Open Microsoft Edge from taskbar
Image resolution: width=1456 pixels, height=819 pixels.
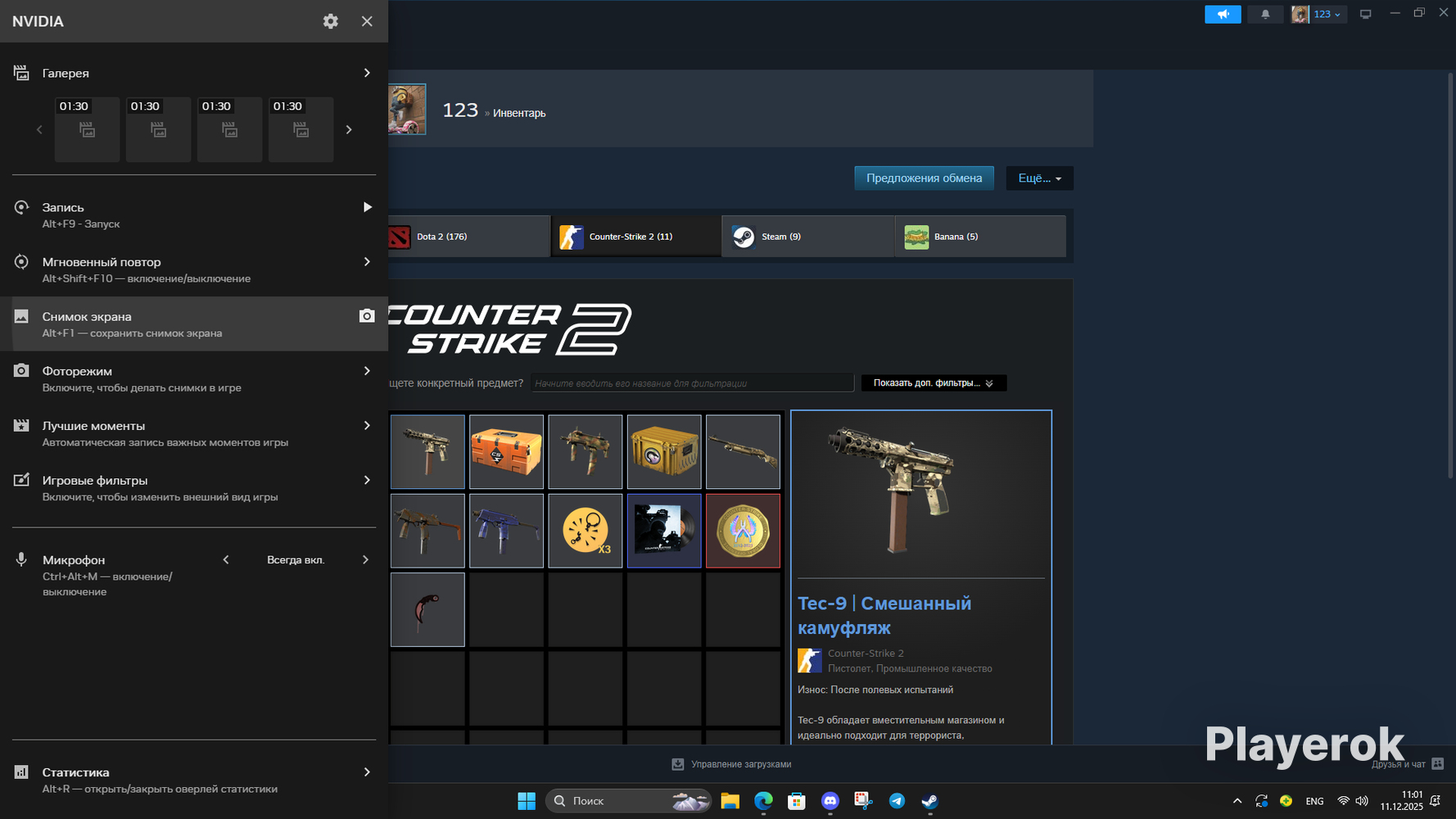(763, 801)
